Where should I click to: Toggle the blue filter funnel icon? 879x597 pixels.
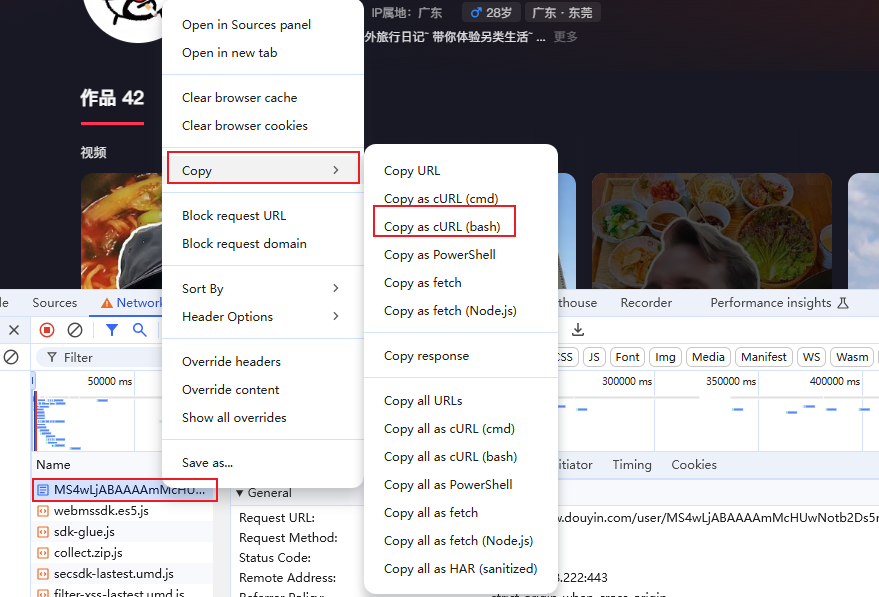tap(112, 330)
